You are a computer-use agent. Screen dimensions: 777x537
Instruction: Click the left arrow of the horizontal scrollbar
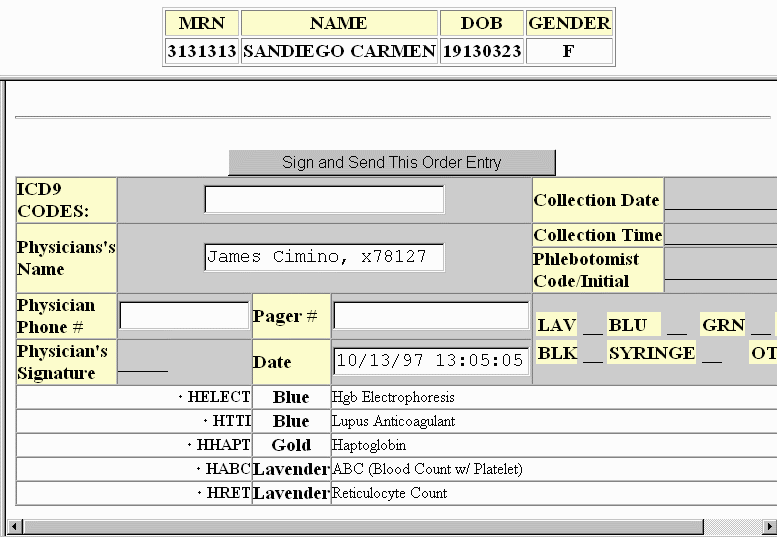click(x=14, y=527)
